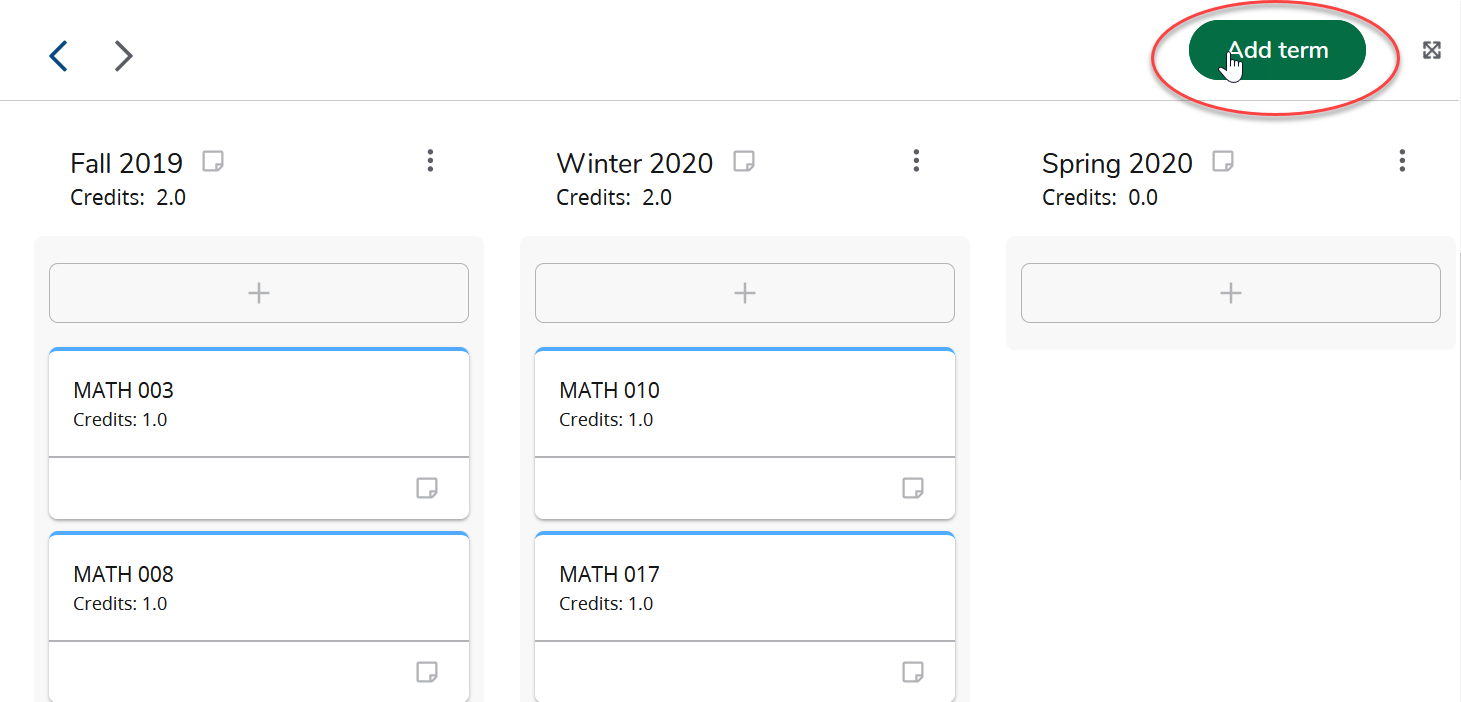
Task: Open the note icon beside Winter 2020
Action: click(x=743, y=161)
